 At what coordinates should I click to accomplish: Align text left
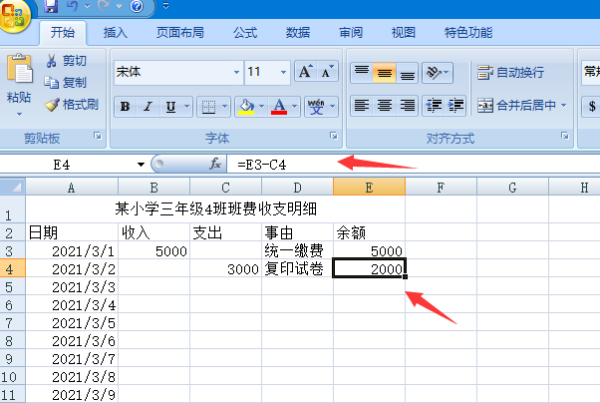click(362, 105)
